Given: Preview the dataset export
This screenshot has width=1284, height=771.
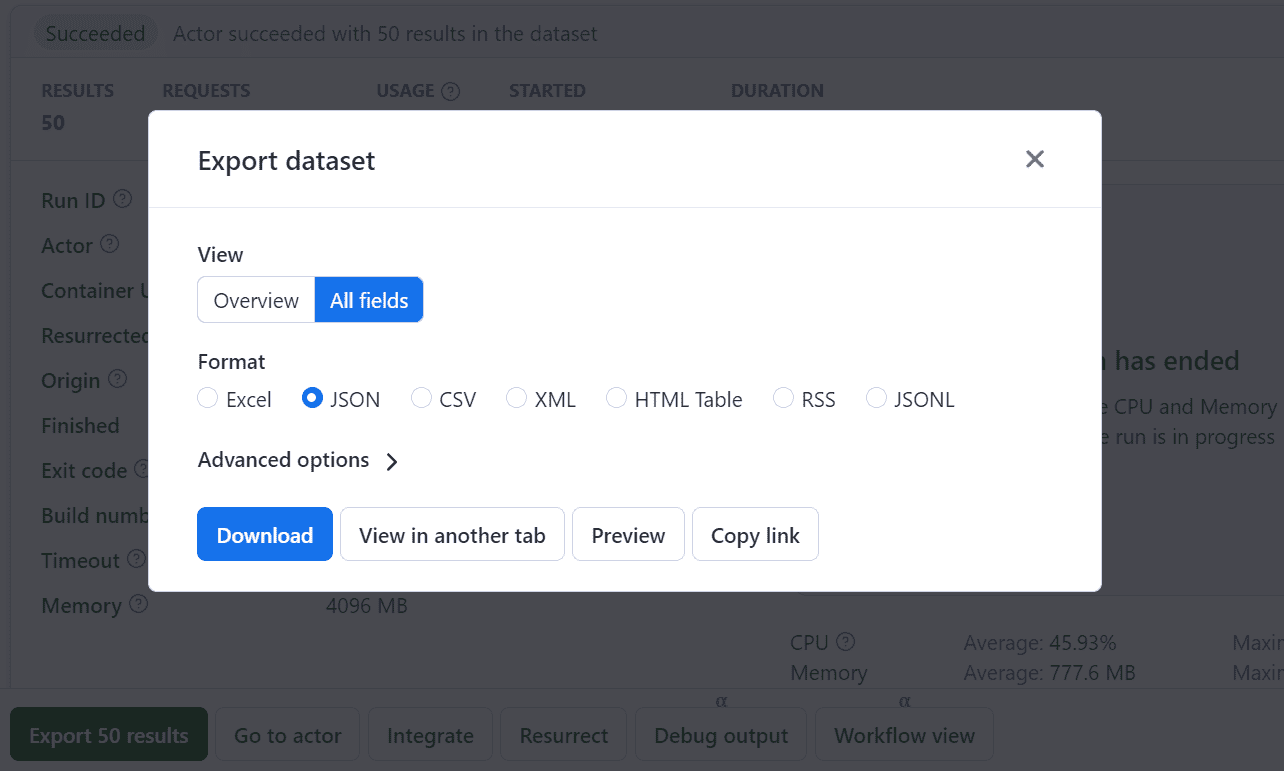Looking at the screenshot, I should 628,534.
